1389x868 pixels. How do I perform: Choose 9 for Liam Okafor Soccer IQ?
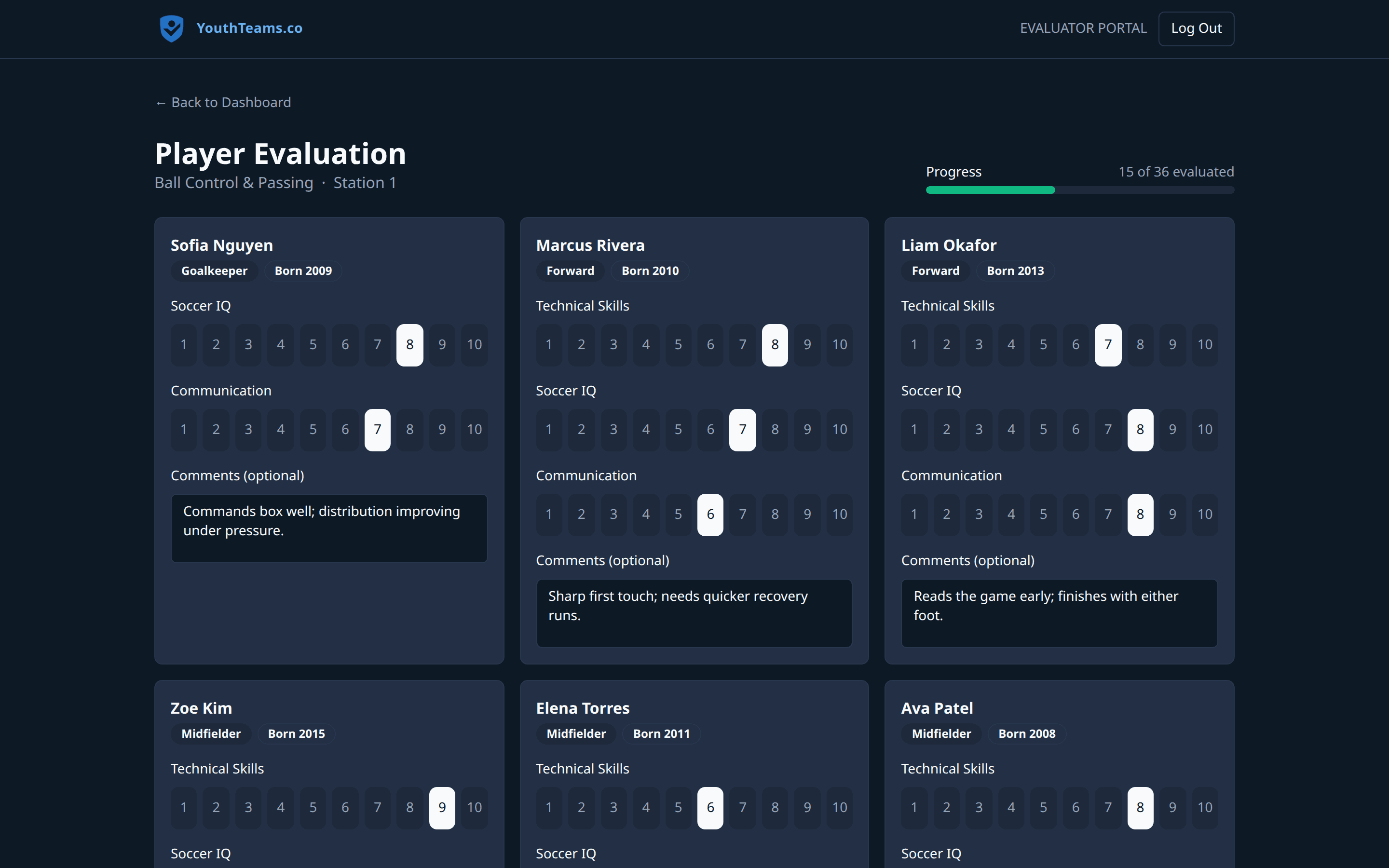coord(1172,430)
